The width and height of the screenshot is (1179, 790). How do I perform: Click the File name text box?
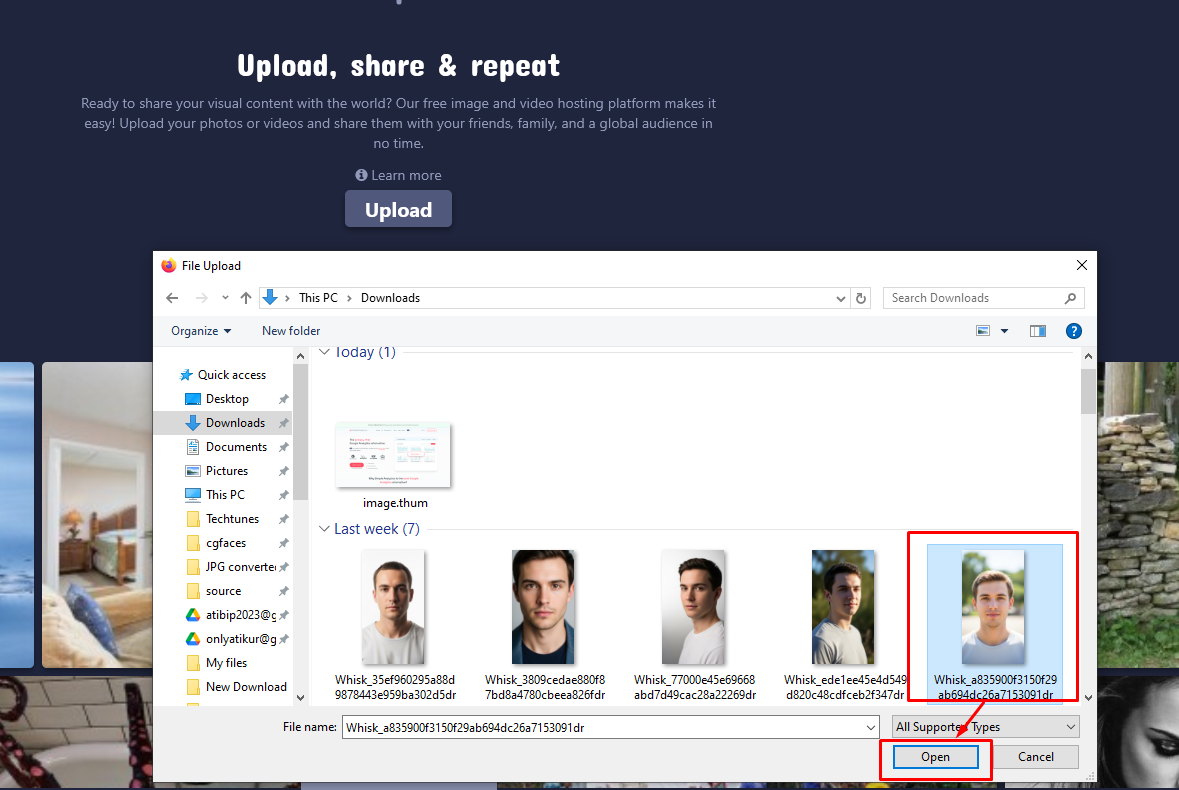[604, 727]
